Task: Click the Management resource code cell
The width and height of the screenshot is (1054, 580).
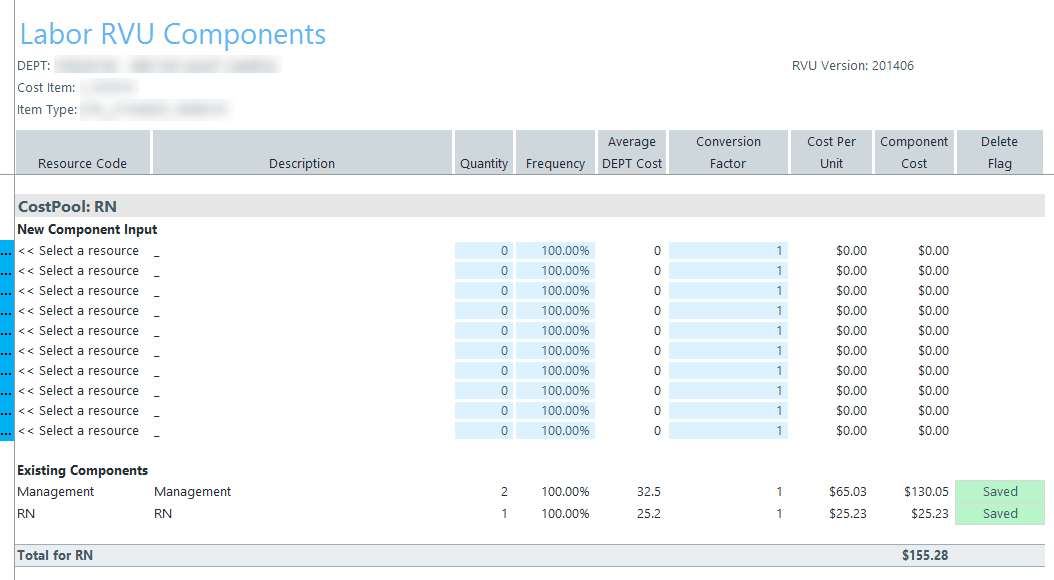Action: [x=56, y=491]
